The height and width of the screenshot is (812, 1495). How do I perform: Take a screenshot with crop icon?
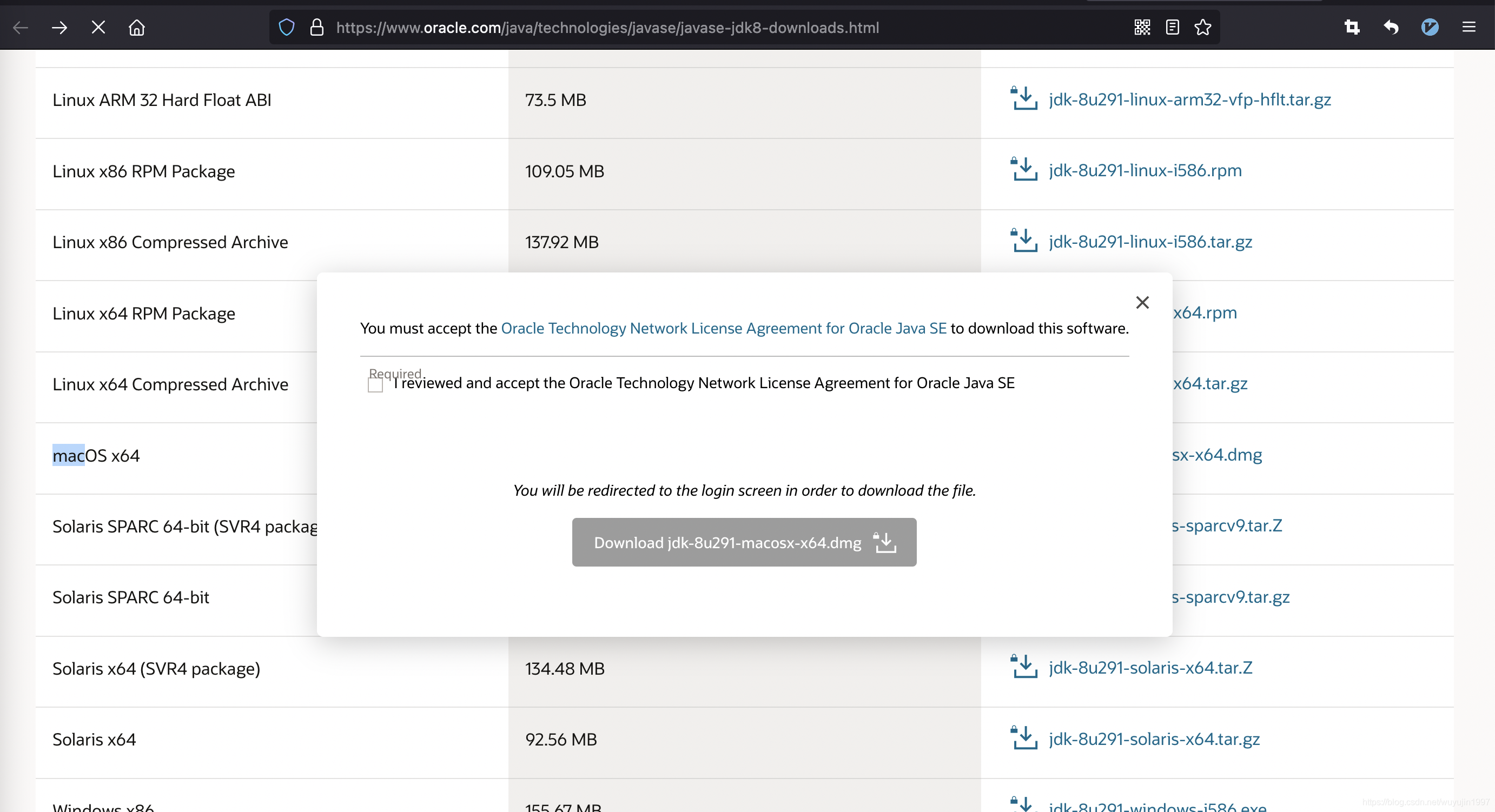(x=1352, y=27)
